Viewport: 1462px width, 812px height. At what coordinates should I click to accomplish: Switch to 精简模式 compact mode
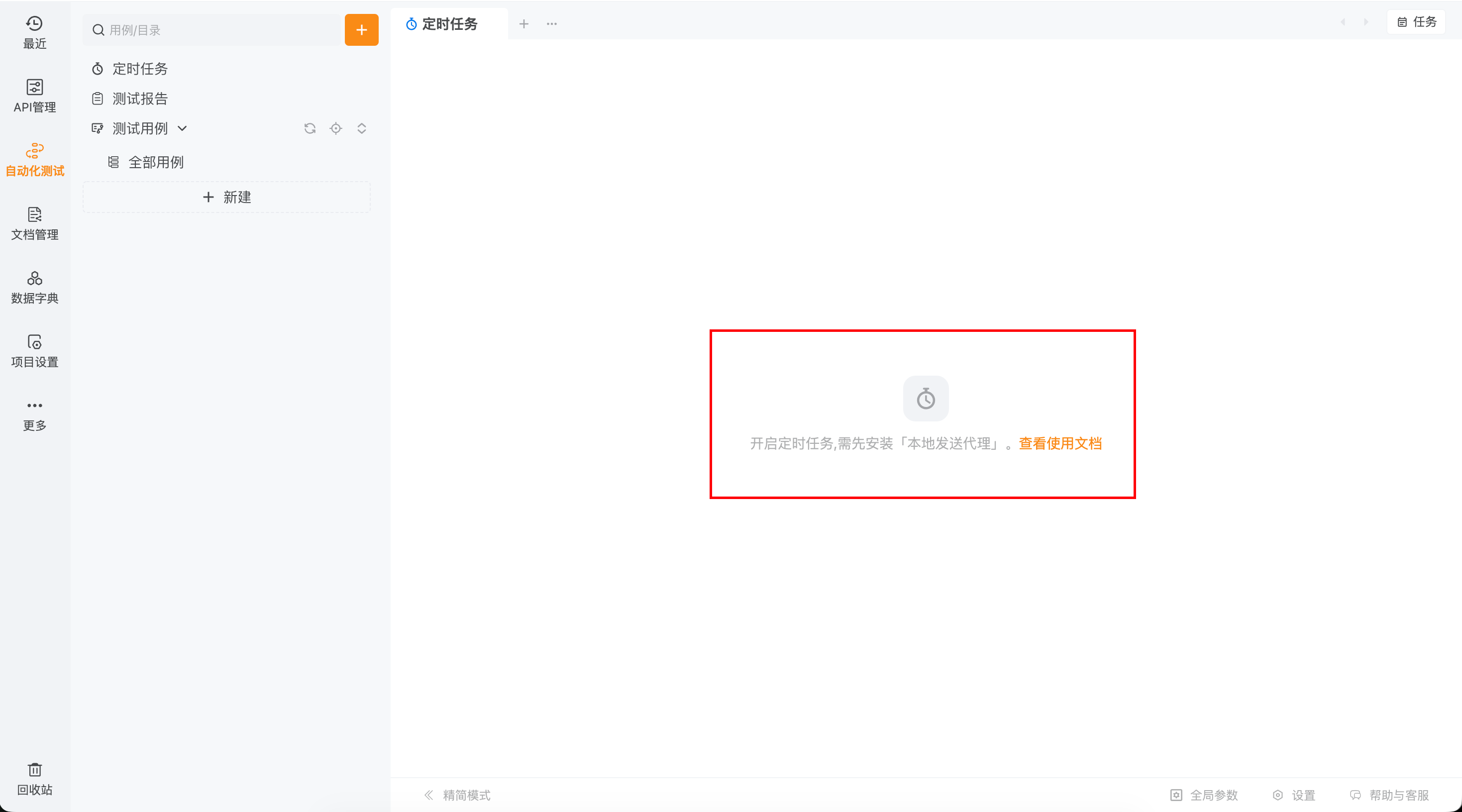pos(457,795)
